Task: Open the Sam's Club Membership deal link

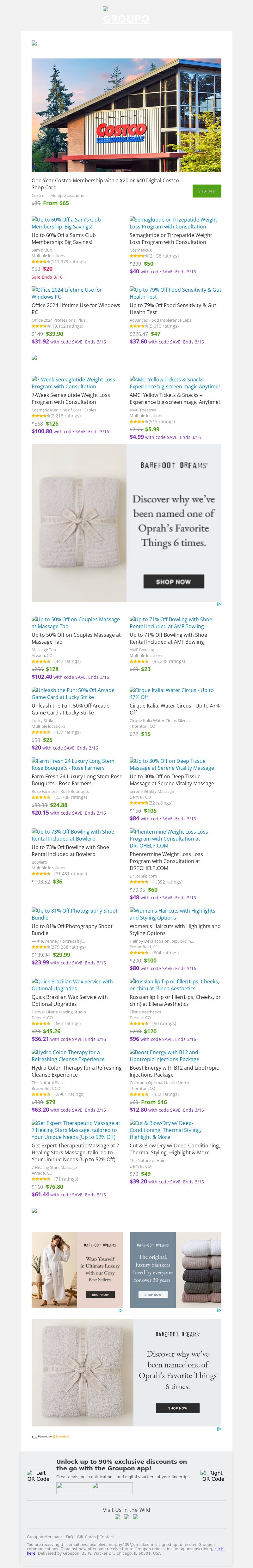Action: pos(66,223)
